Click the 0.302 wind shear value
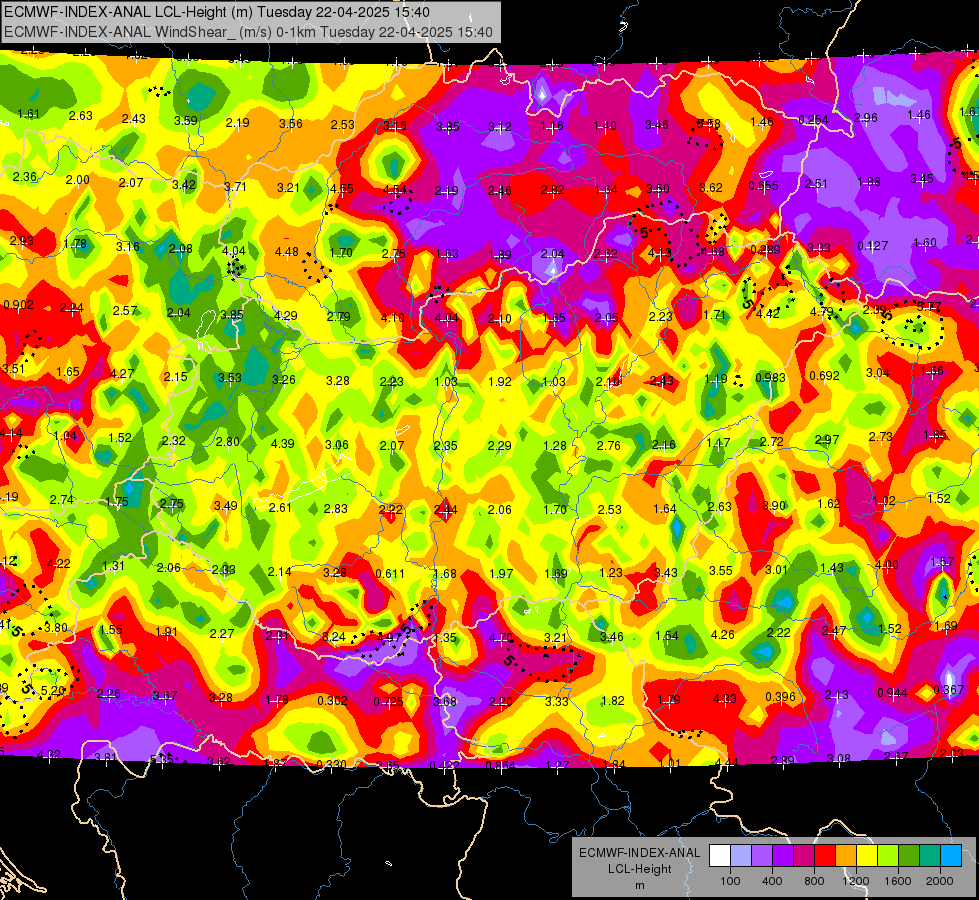The height and width of the screenshot is (900, 979). pos(332,700)
